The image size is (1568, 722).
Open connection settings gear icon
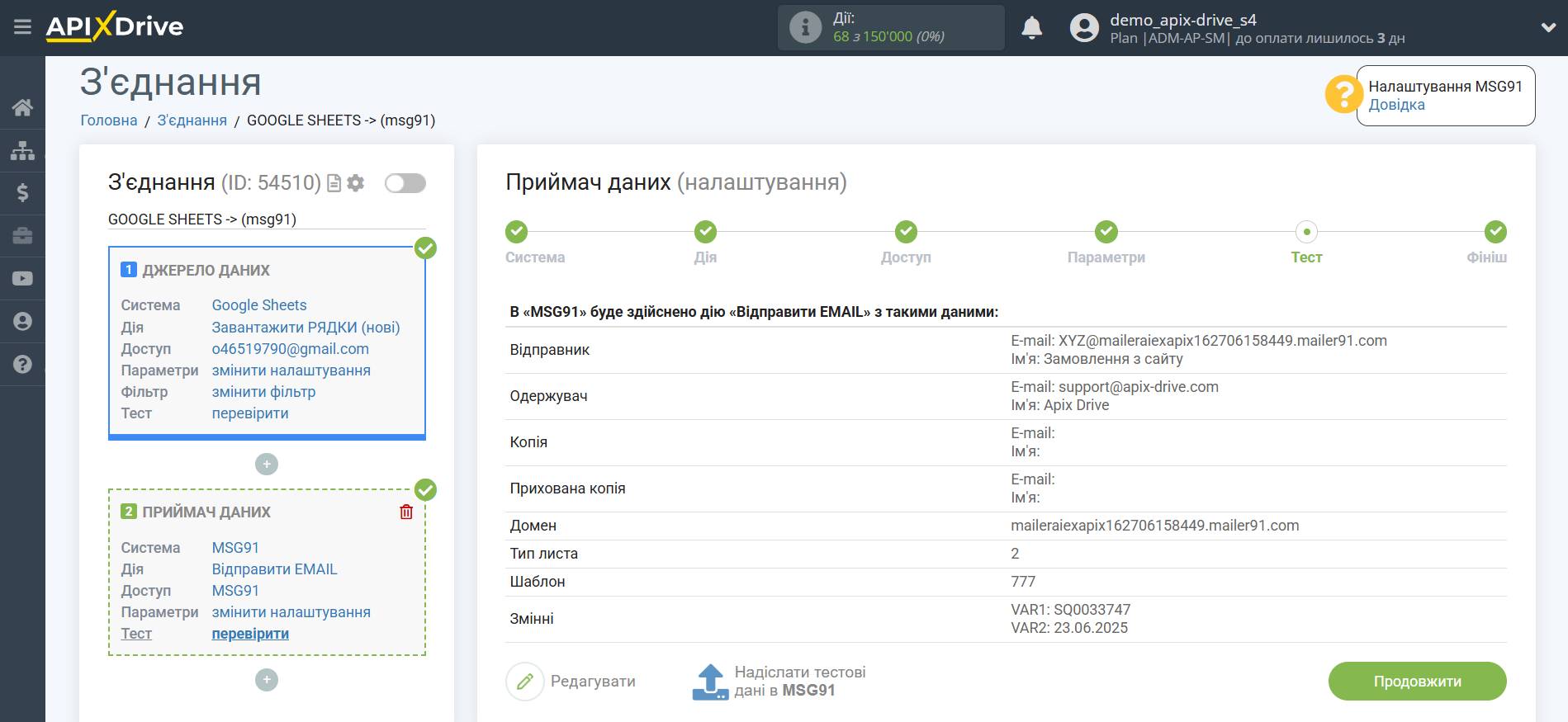pos(356,183)
